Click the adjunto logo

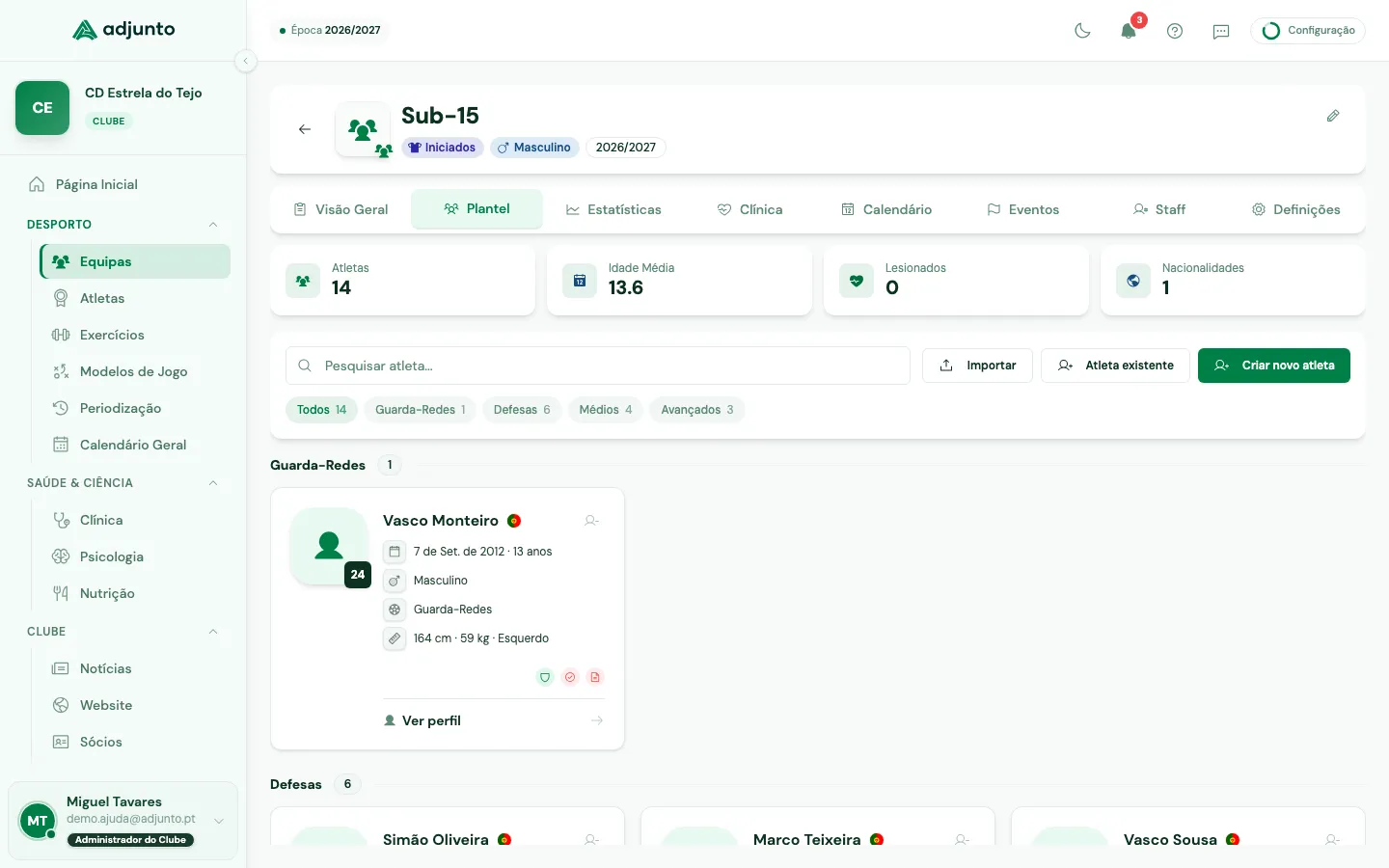[123, 30]
